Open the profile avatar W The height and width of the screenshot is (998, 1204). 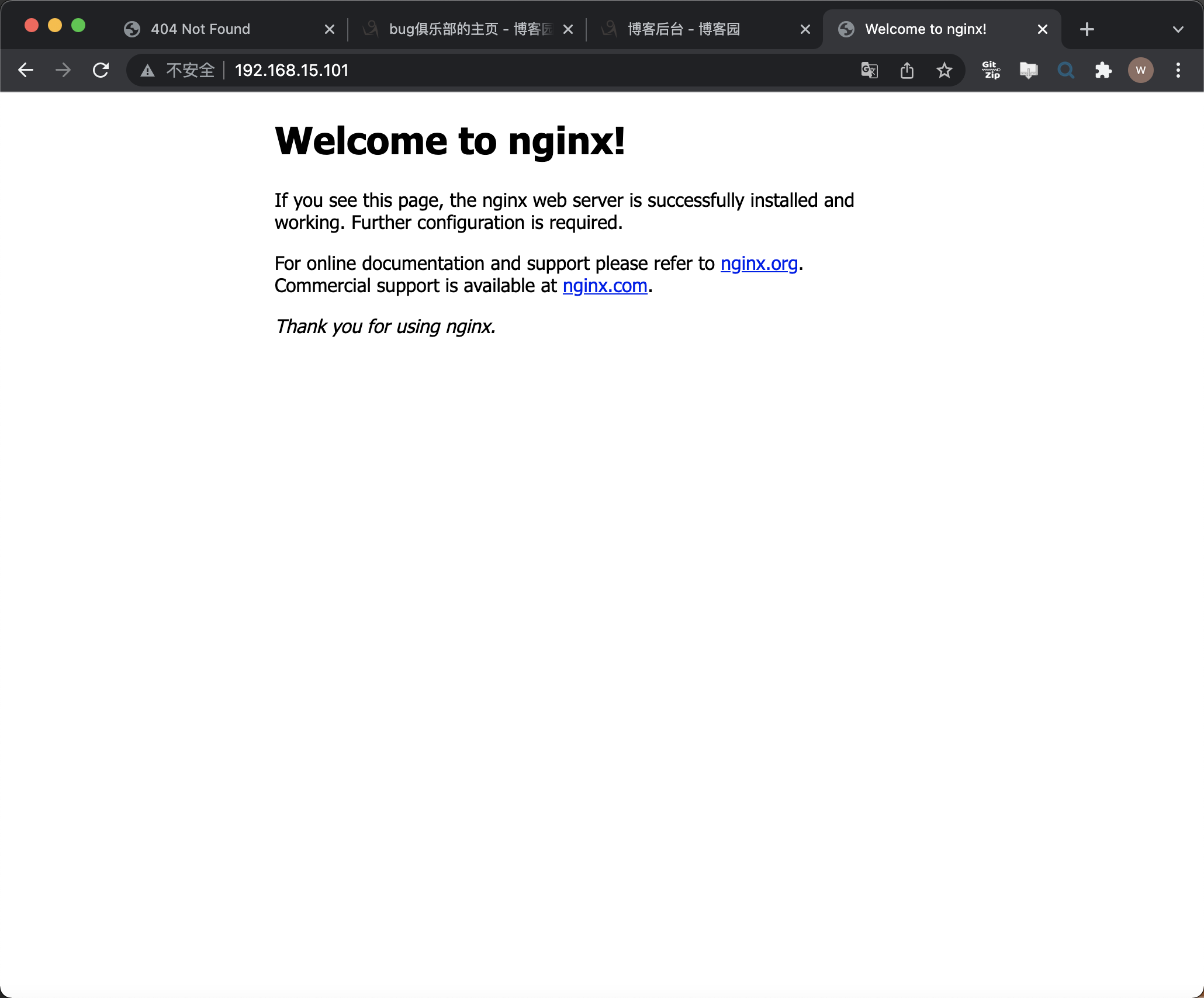[x=1140, y=70]
